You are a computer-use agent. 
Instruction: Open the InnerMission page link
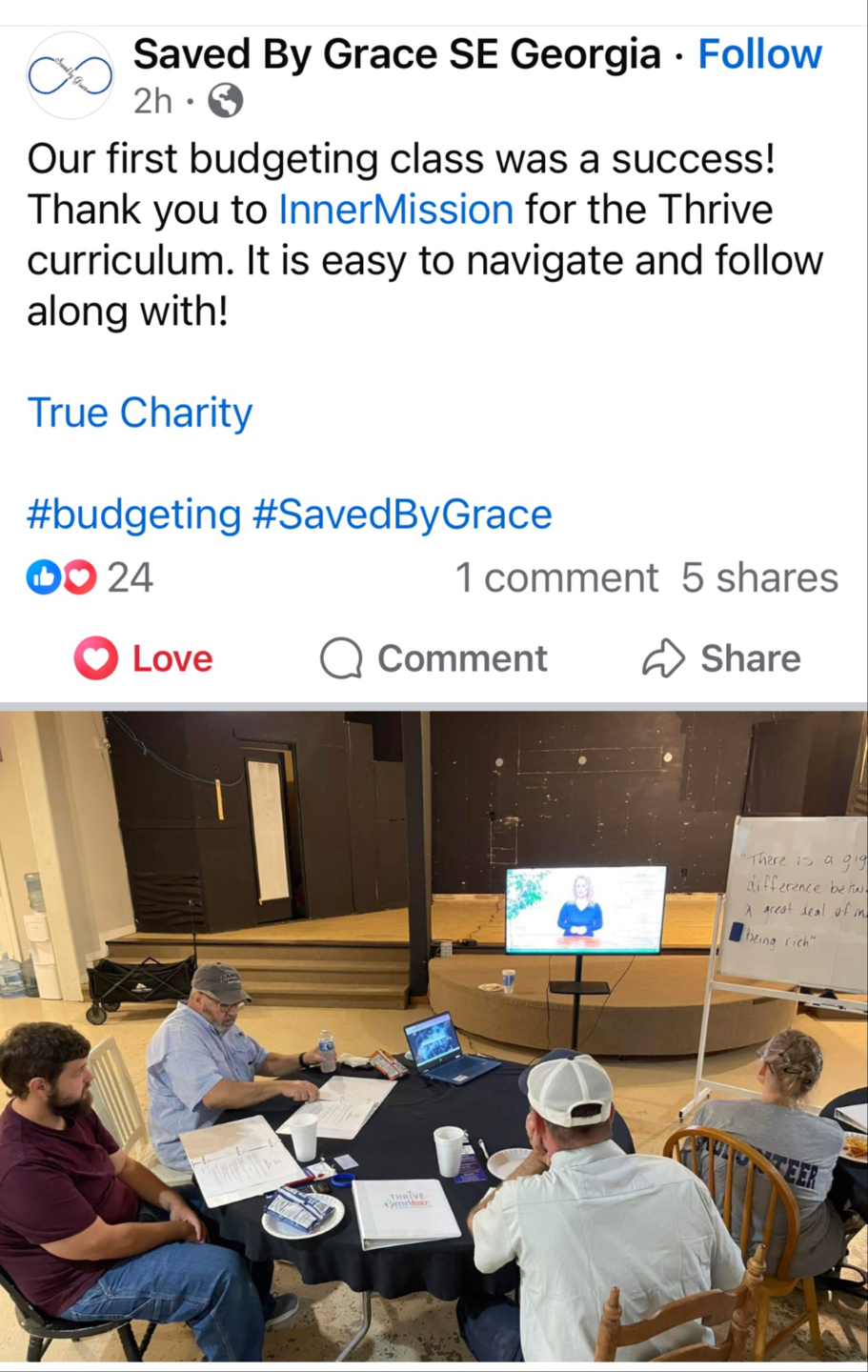click(395, 210)
